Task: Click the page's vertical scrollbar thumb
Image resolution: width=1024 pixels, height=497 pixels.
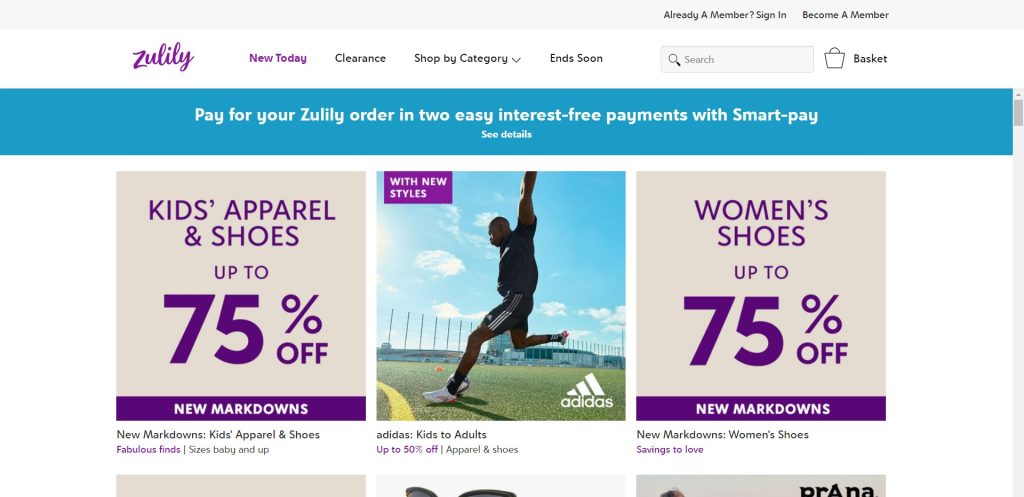Action: click(1018, 112)
